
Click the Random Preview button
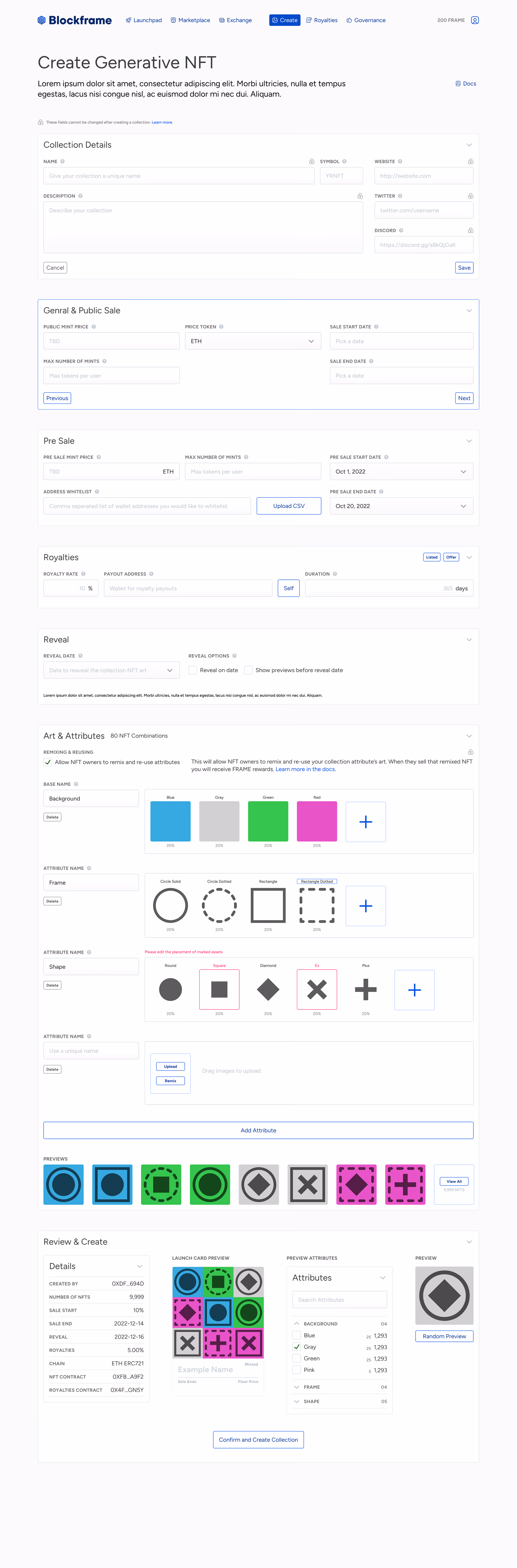[x=445, y=1336]
